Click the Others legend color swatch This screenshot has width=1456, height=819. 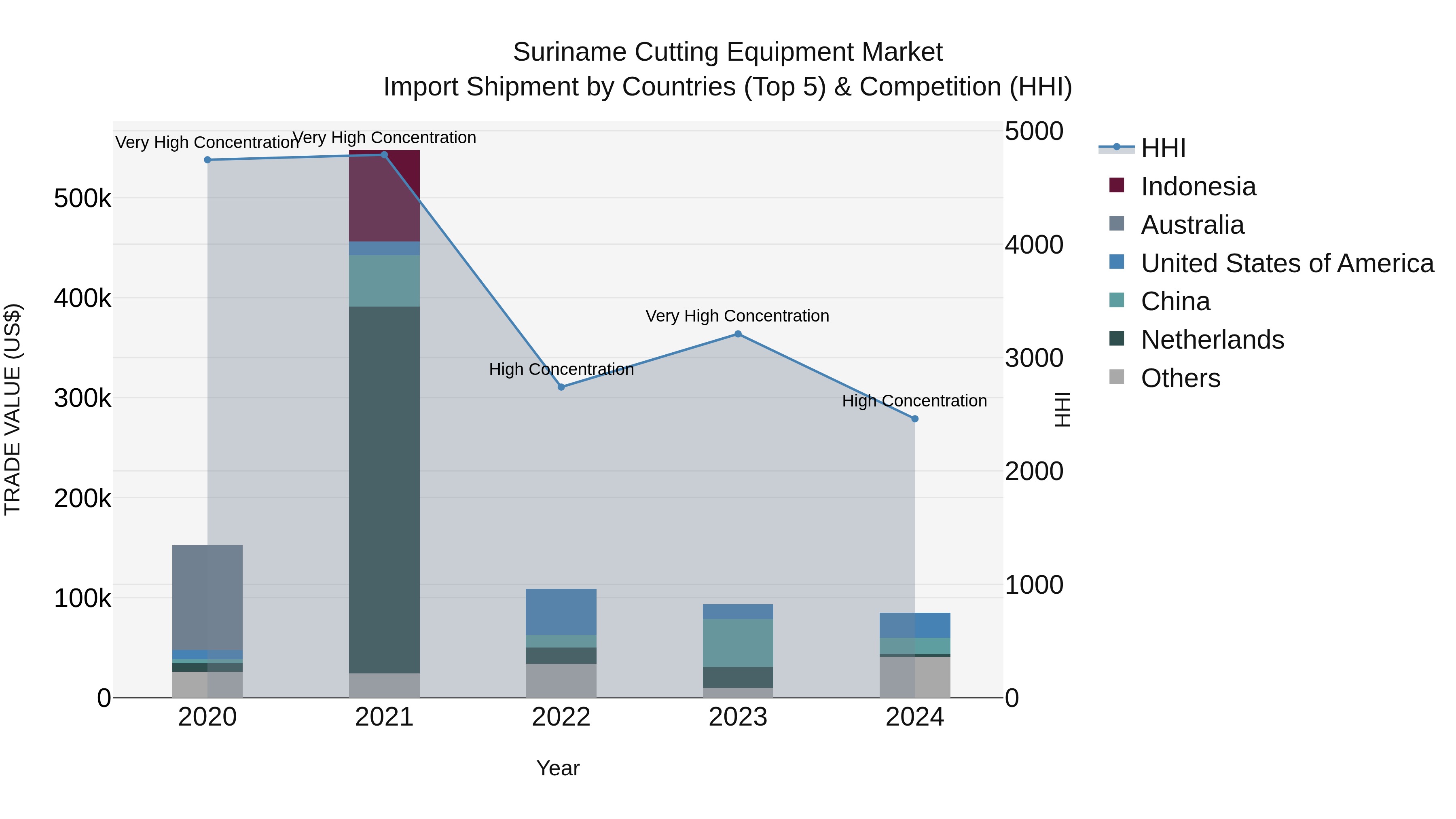point(1116,377)
